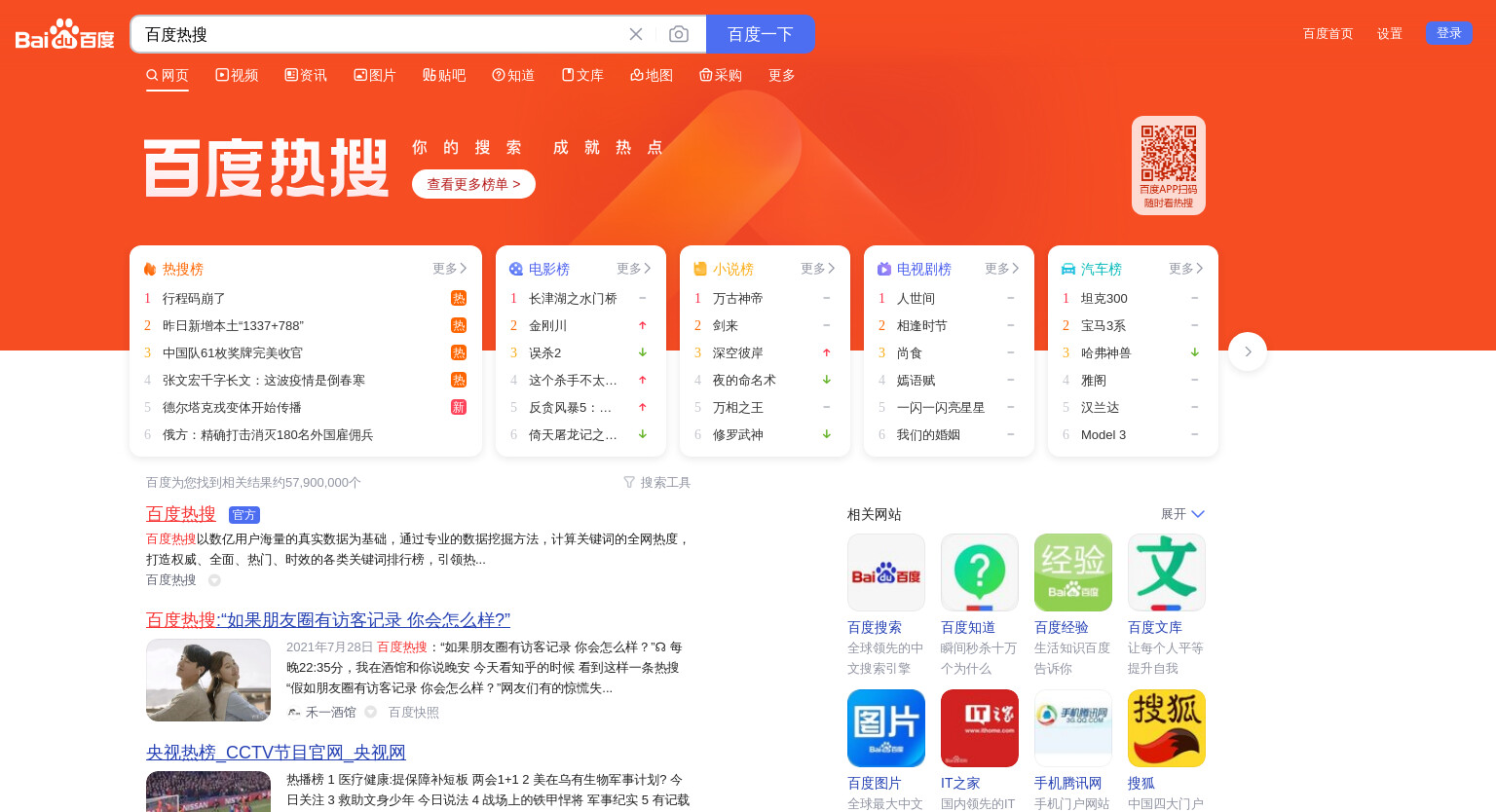This screenshot has width=1496, height=812.
Task: Expand 更多 in the 电视剧榜 card
Action: tap(1002, 269)
